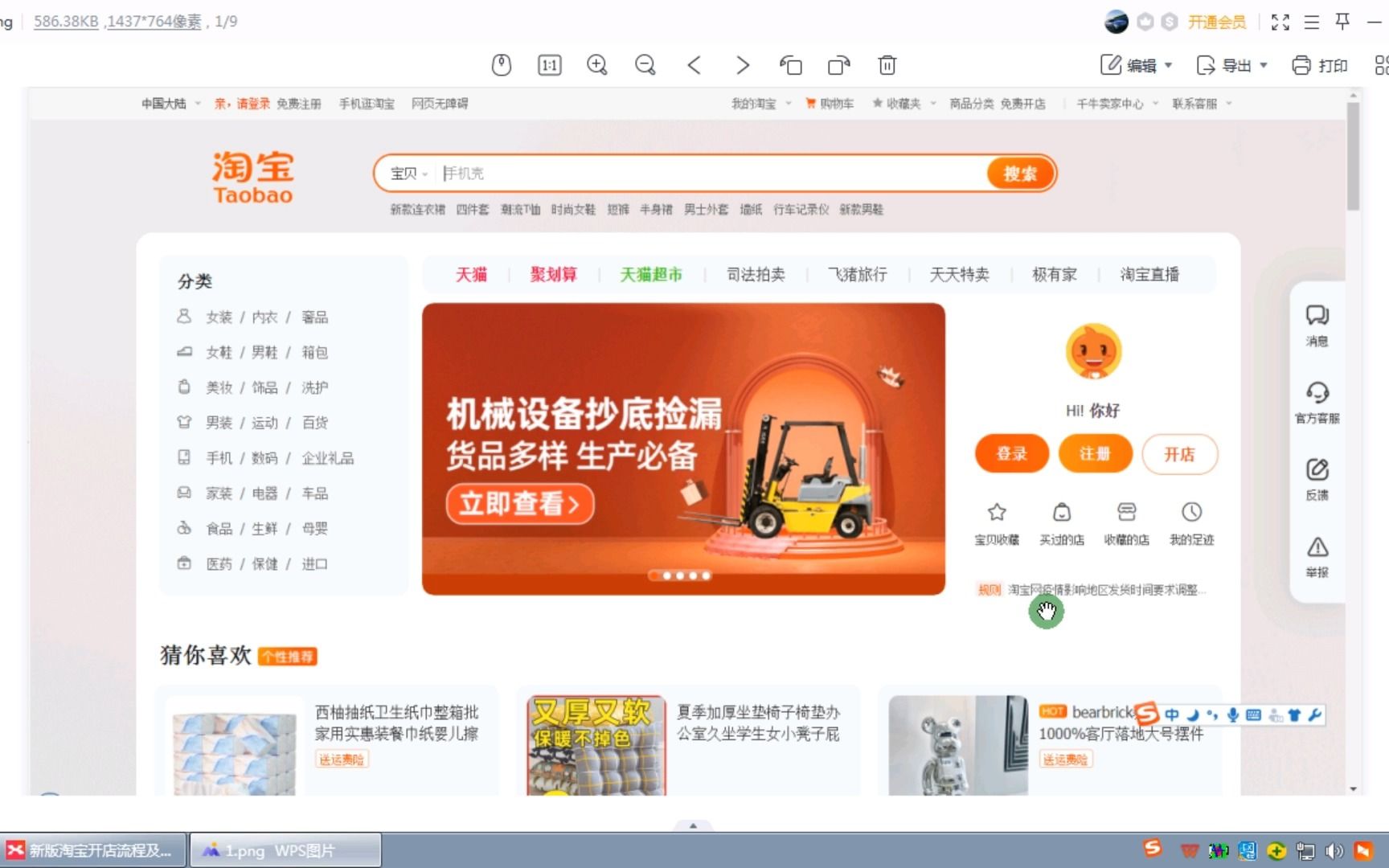Go to the previous image
The height and width of the screenshot is (868, 1389).
694,65
